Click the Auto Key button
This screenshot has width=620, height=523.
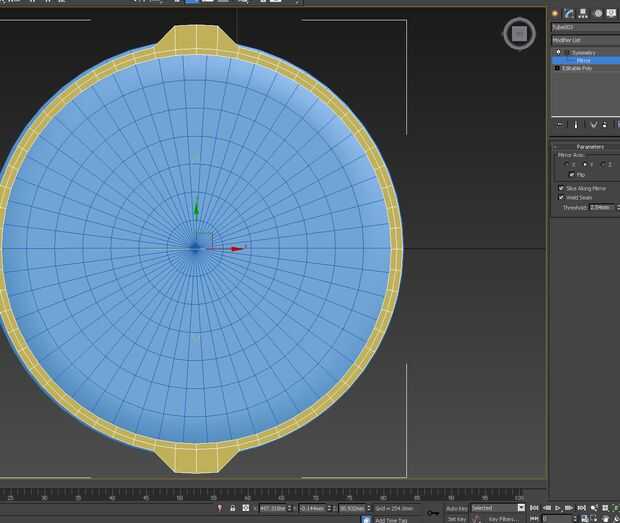tap(456, 508)
